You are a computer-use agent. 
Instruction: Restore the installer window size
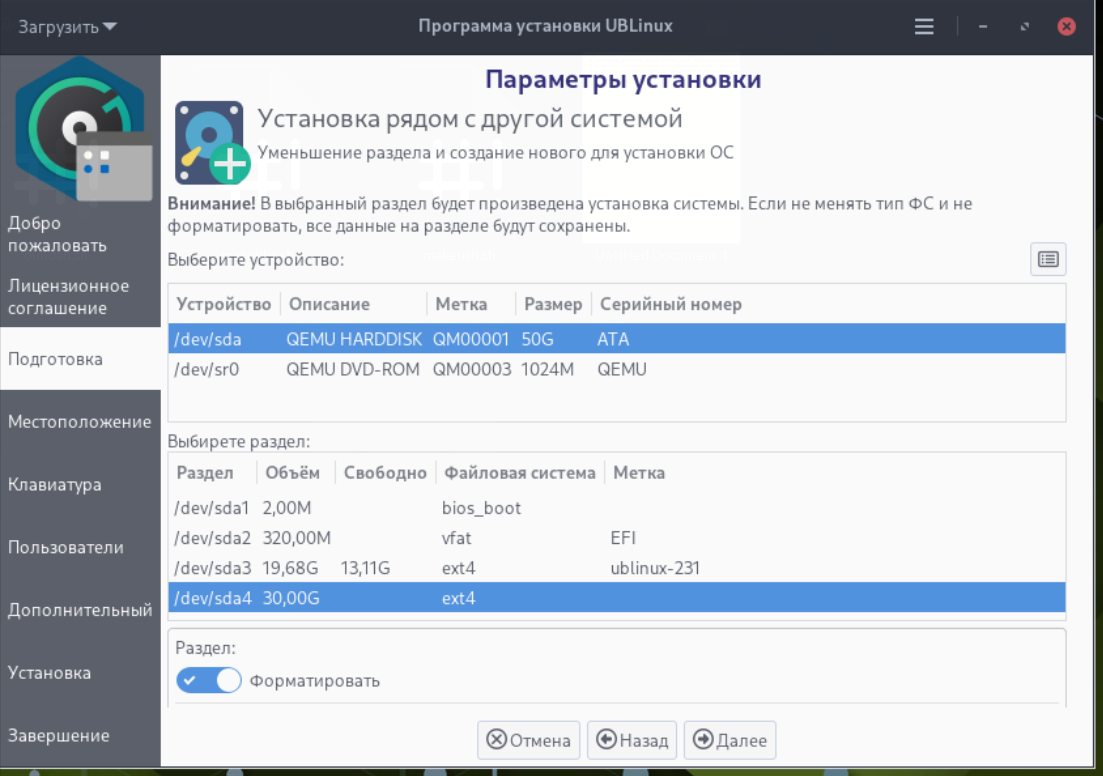(x=1024, y=27)
